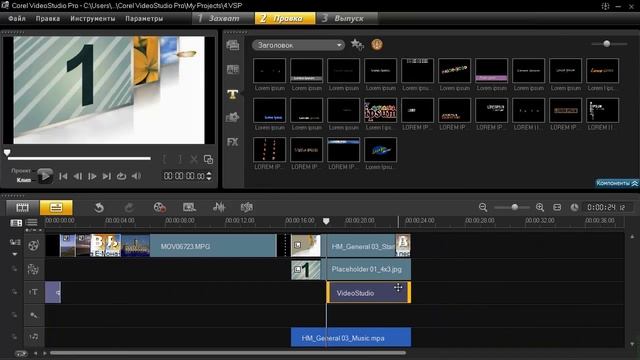Click the overlay track icon
This screenshot has width=640, height=360.
33,269
